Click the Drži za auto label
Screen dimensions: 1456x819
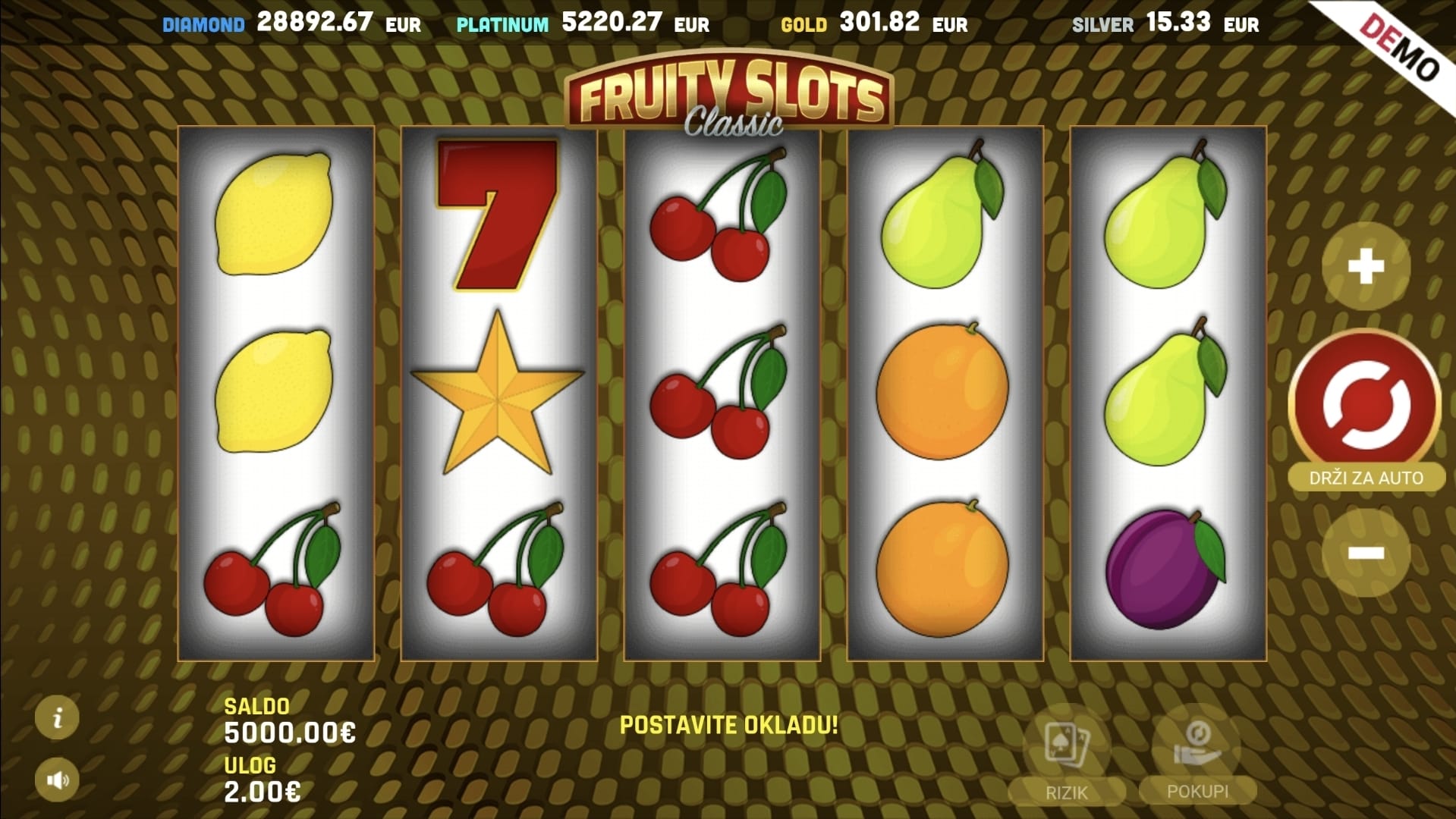(x=1366, y=478)
